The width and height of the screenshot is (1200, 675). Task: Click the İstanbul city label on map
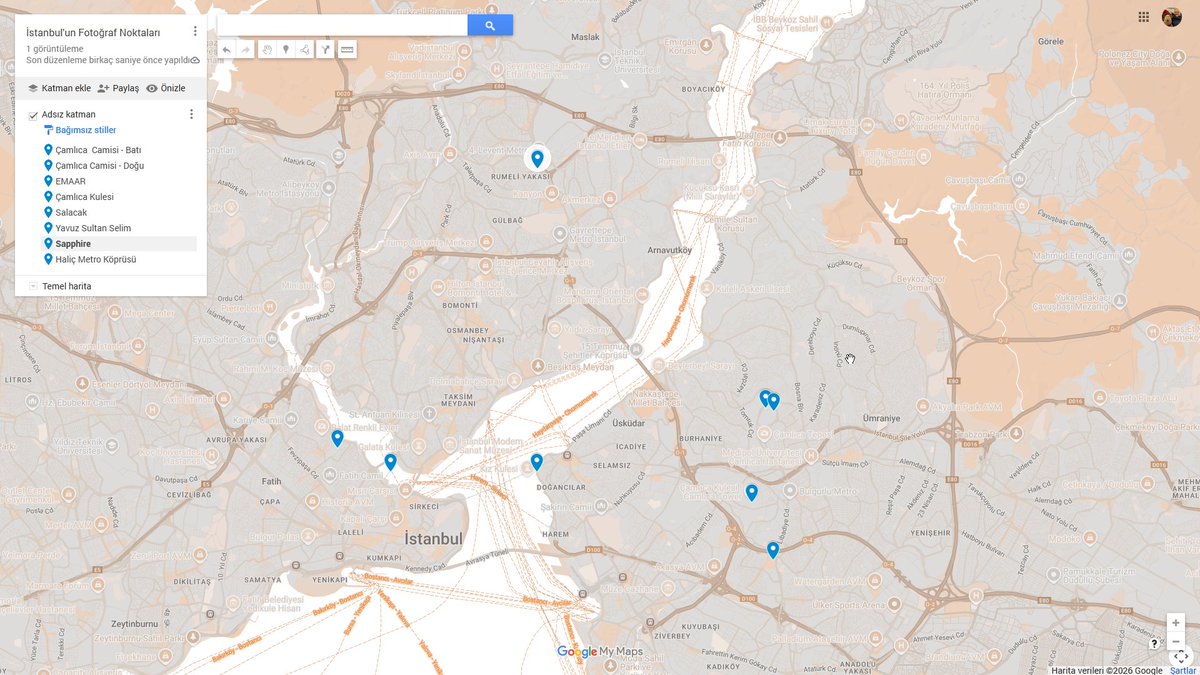coord(433,539)
